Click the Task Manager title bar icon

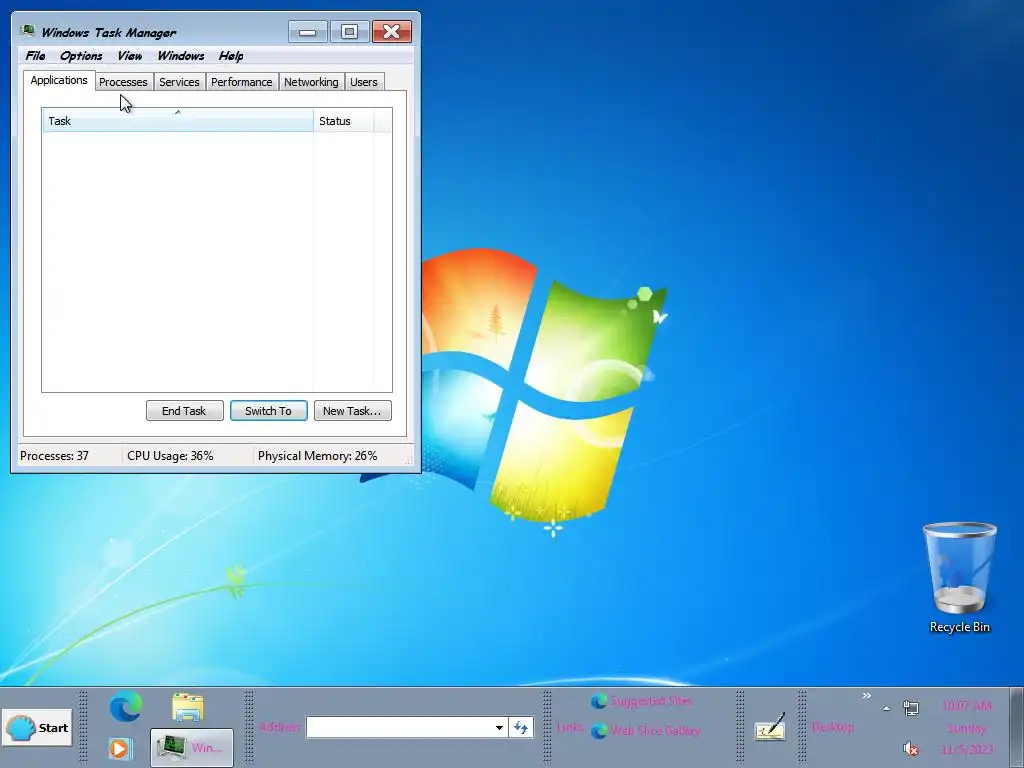[27, 31]
